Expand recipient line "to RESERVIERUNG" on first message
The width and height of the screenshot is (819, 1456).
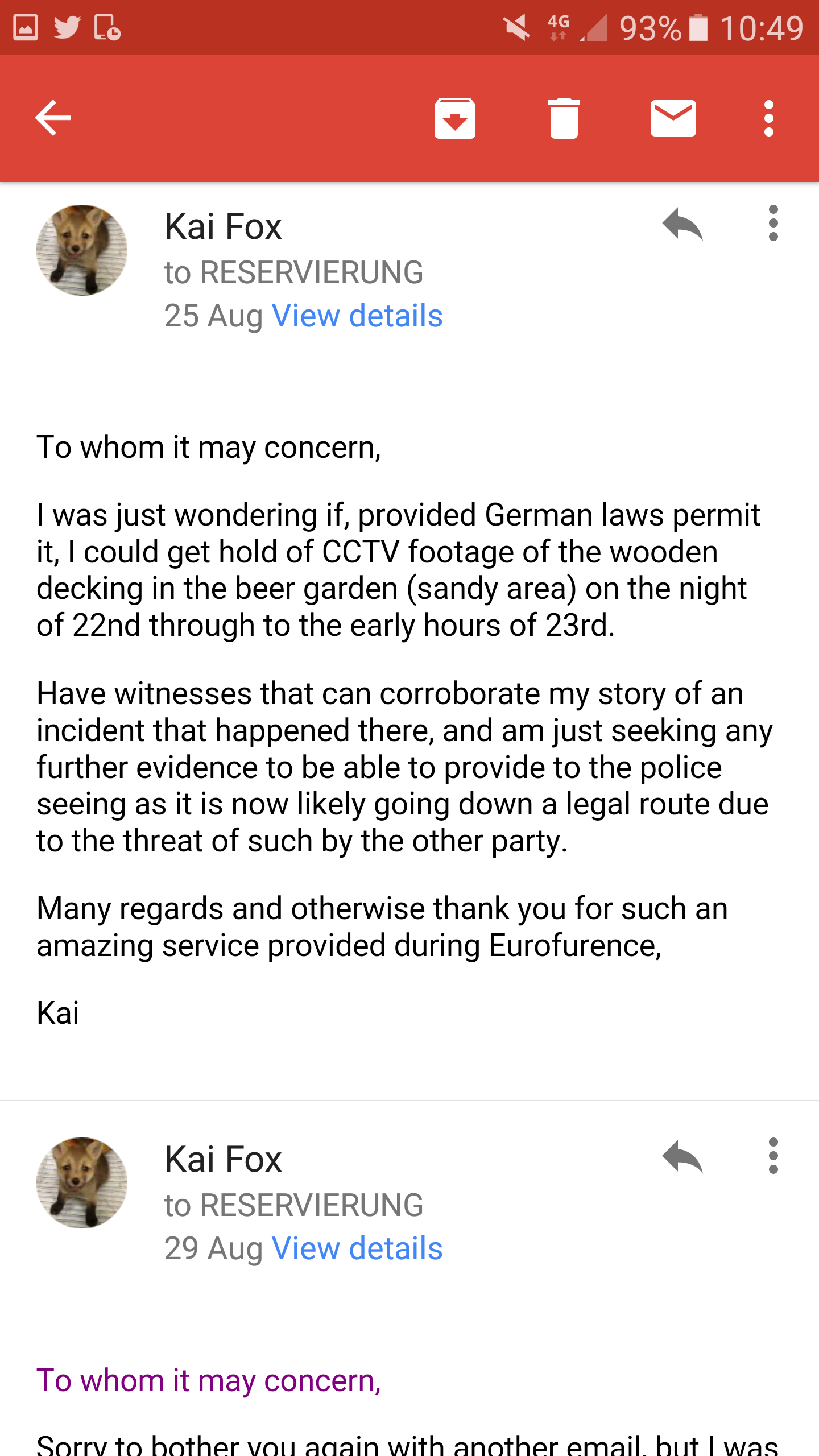293,272
